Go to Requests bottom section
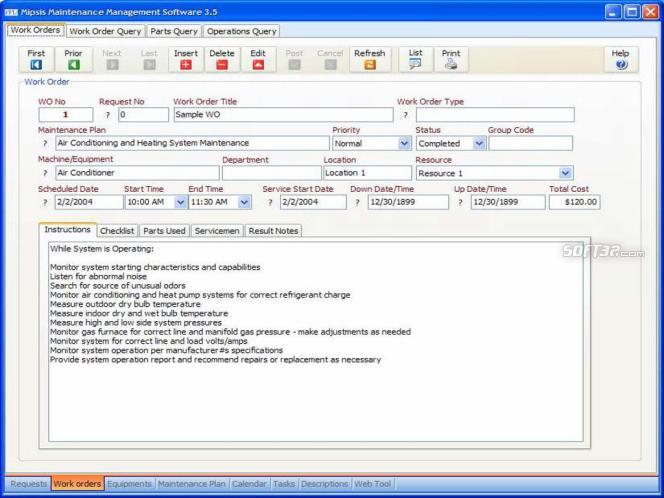 coord(28,484)
